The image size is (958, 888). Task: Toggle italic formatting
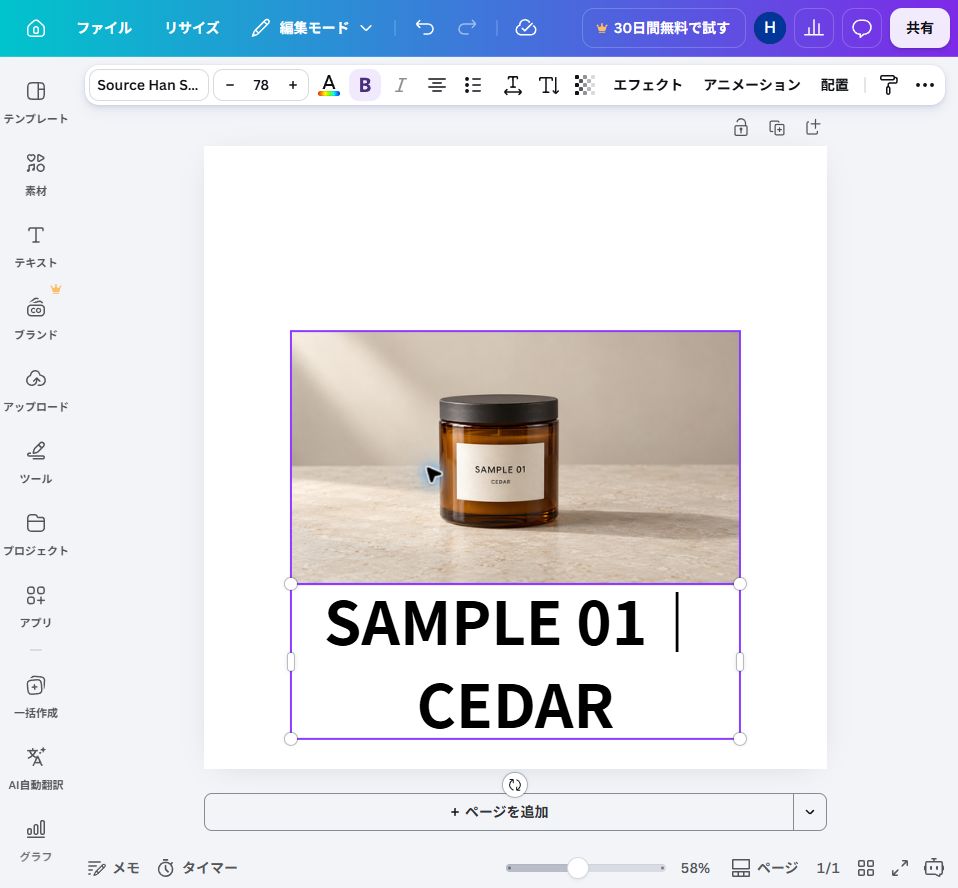[400, 85]
